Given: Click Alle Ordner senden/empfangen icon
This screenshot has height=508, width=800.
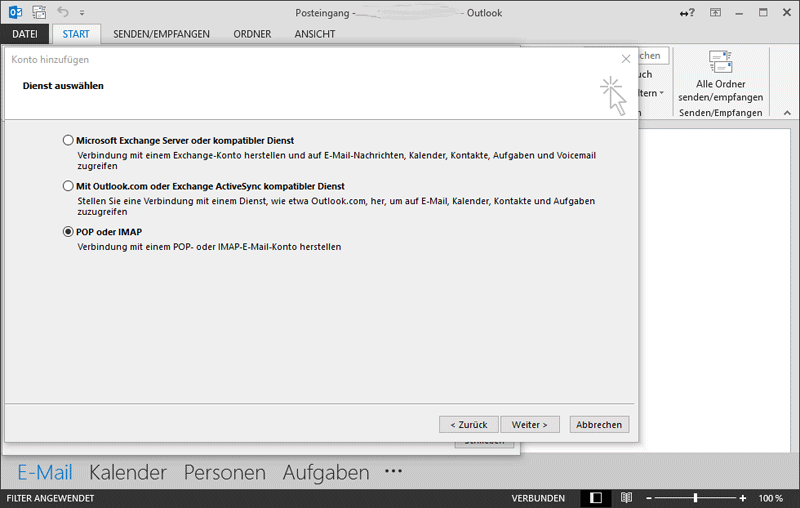Looking at the screenshot, I should (719, 66).
